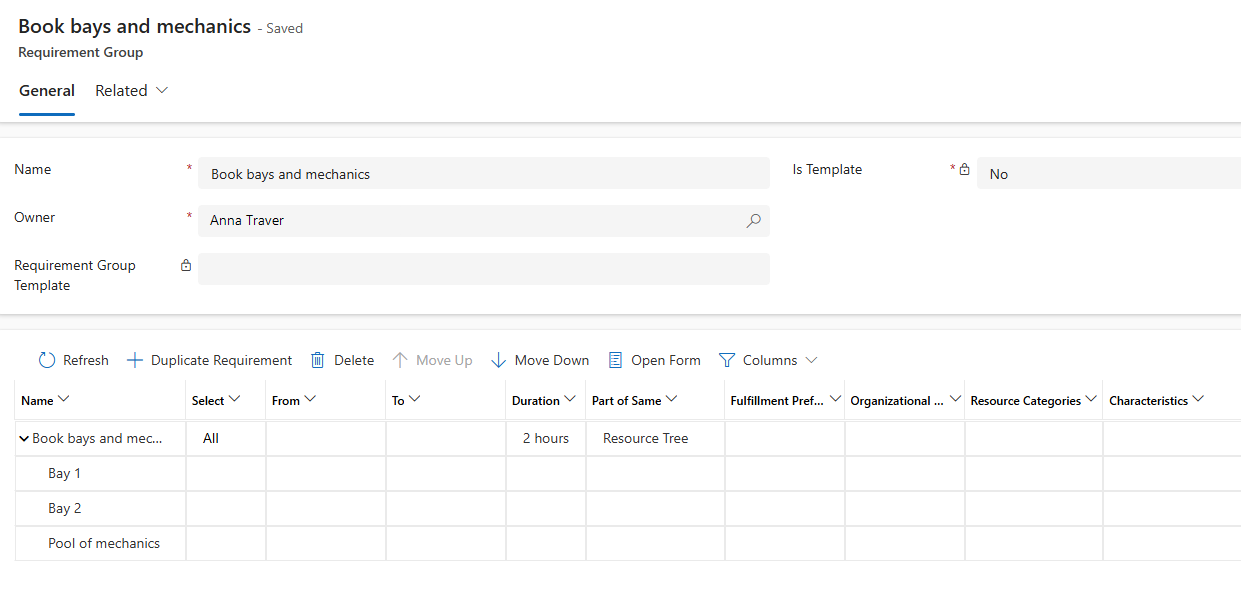Click the Move Down button label

552,360
